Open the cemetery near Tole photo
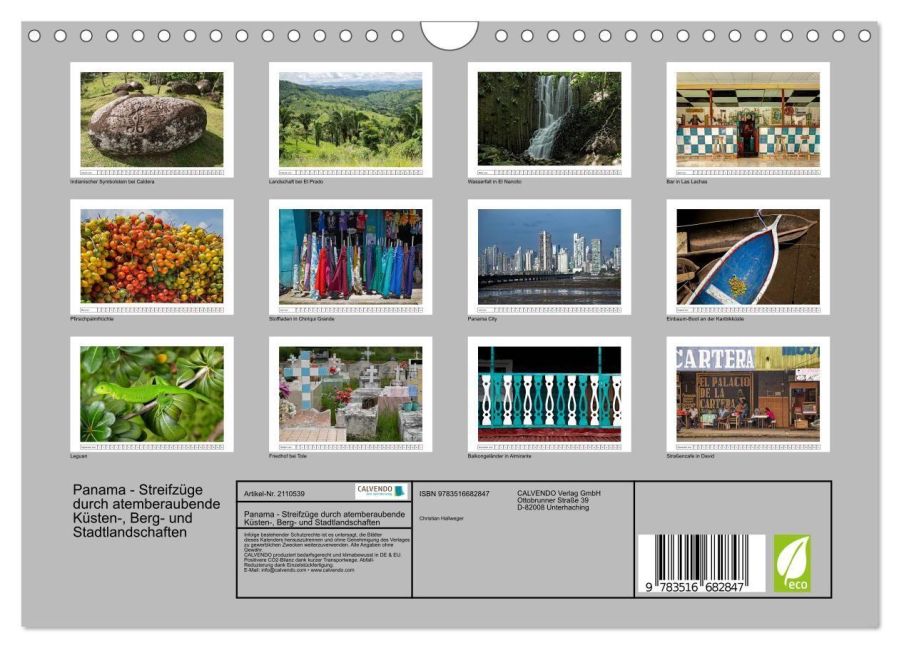Image resolution: width=899 pixels, height=648 pixels. coord(350,394)
